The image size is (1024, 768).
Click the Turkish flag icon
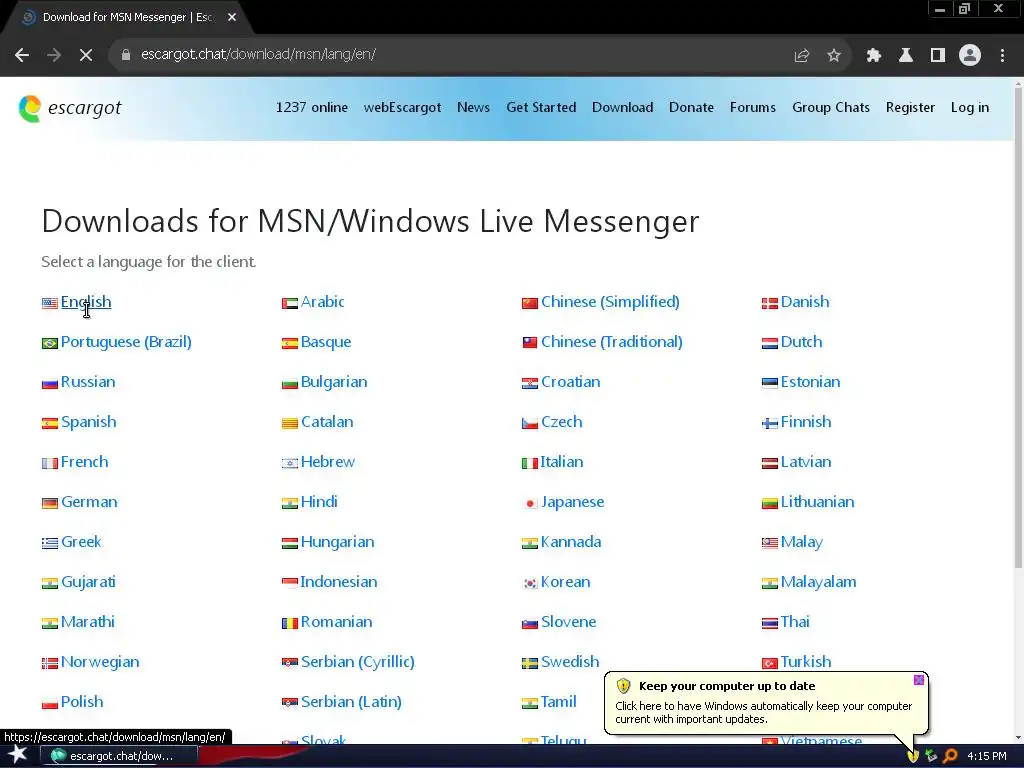(769, 663)
